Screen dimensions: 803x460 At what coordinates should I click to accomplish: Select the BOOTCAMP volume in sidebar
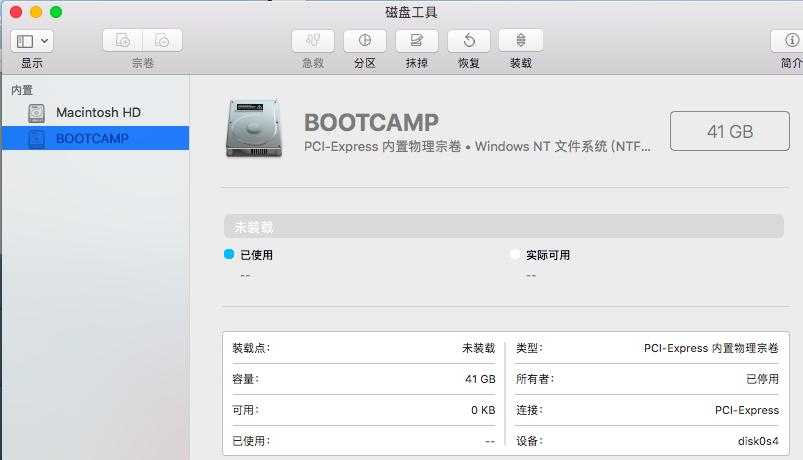pyautogui.click(x=95, y=138)
